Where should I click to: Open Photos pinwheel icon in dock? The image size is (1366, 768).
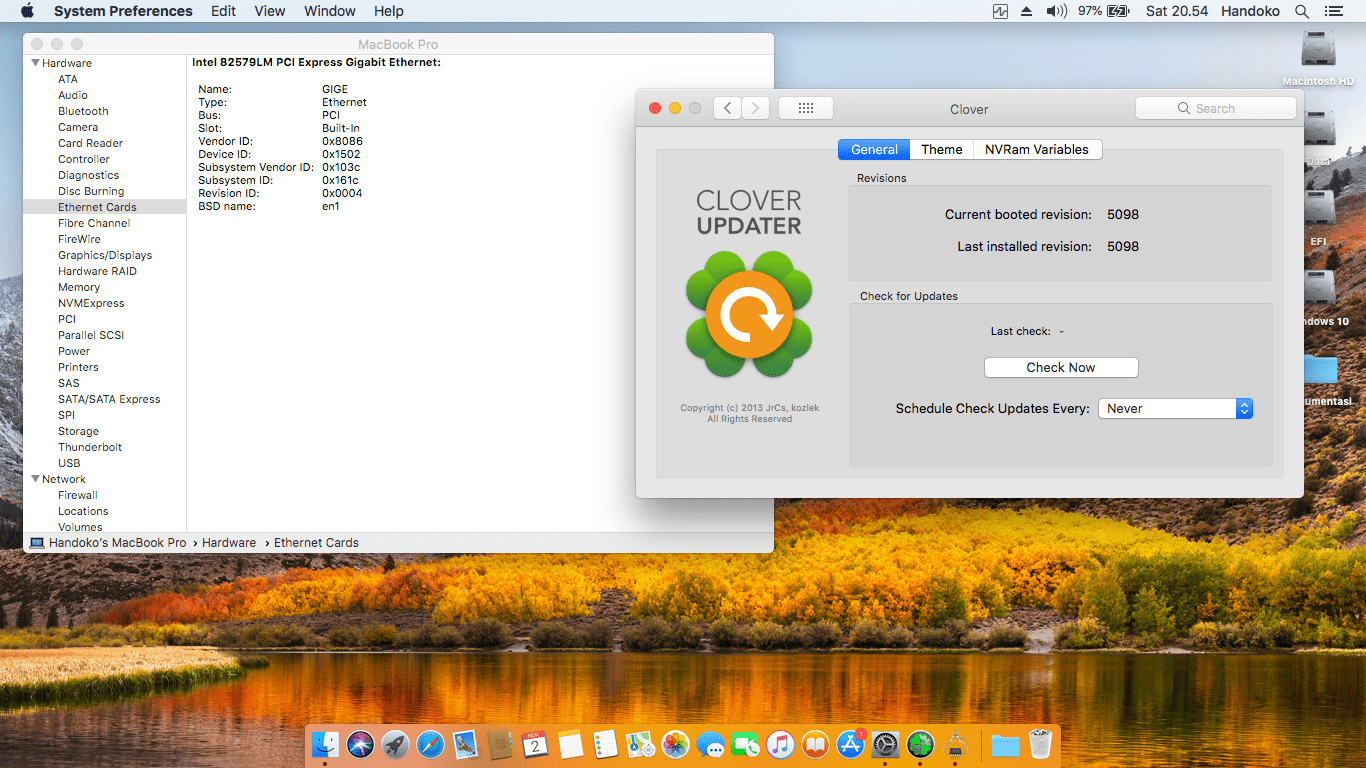point(676,744)
